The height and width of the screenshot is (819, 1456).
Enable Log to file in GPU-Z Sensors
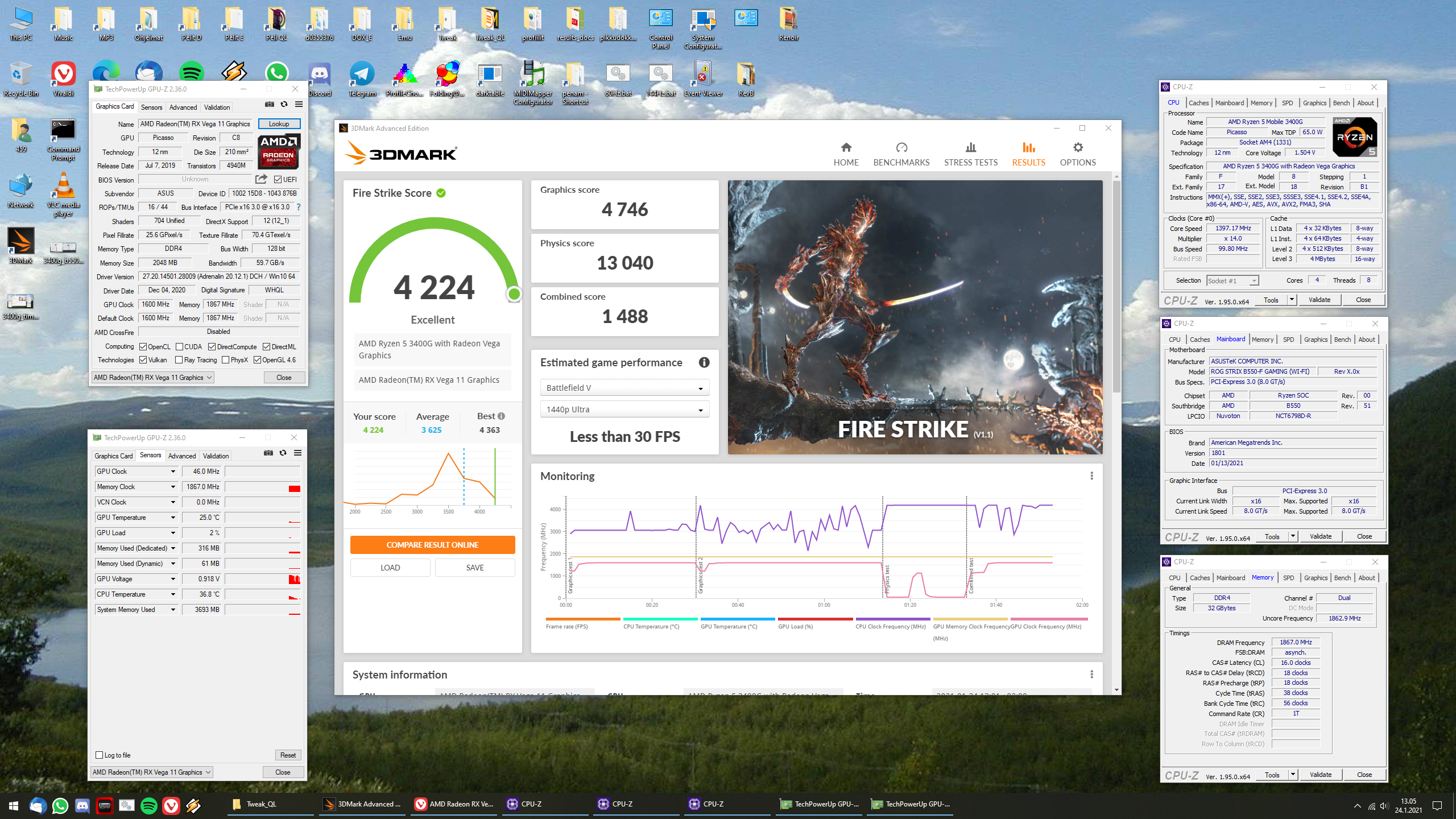[100, 755]
